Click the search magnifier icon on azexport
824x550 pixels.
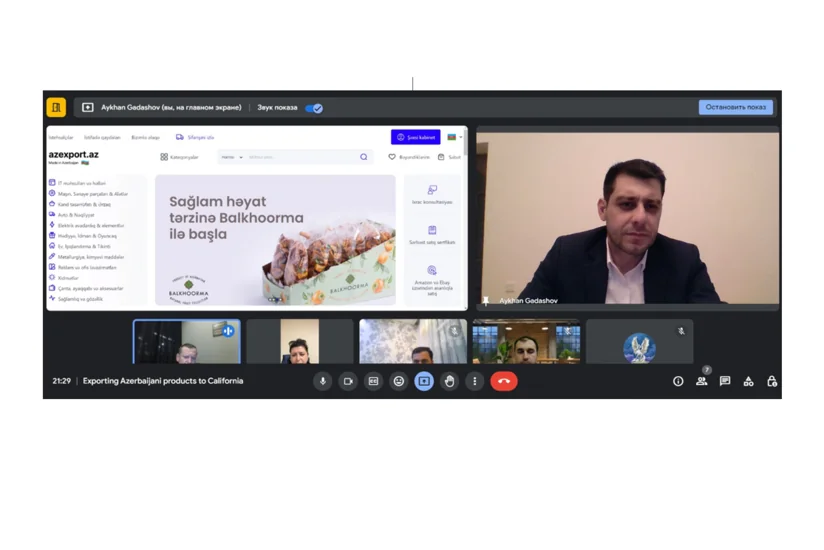pos(364,157)
